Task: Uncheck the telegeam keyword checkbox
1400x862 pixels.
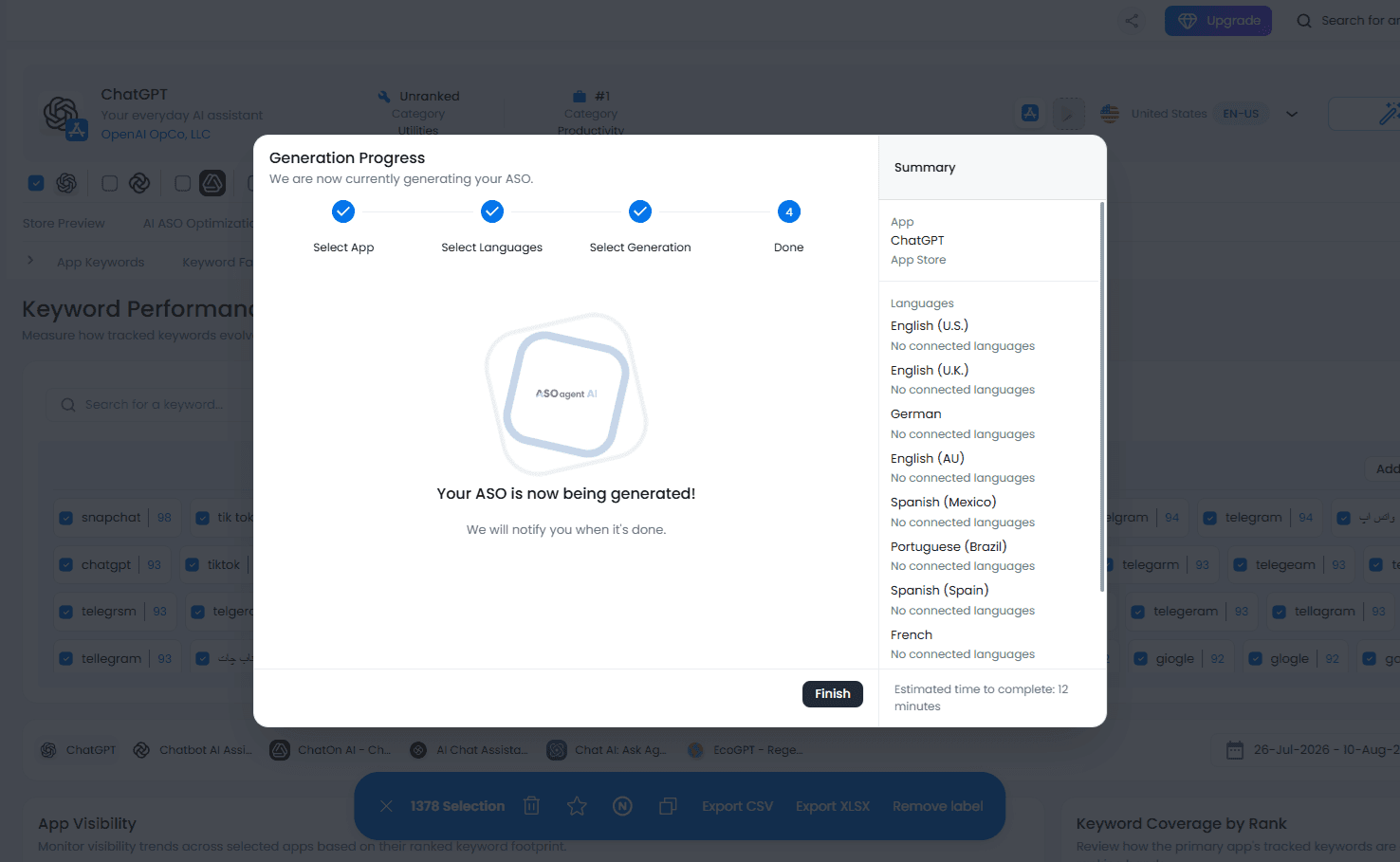Action: pyautogui.click(x=1241, y=565)
